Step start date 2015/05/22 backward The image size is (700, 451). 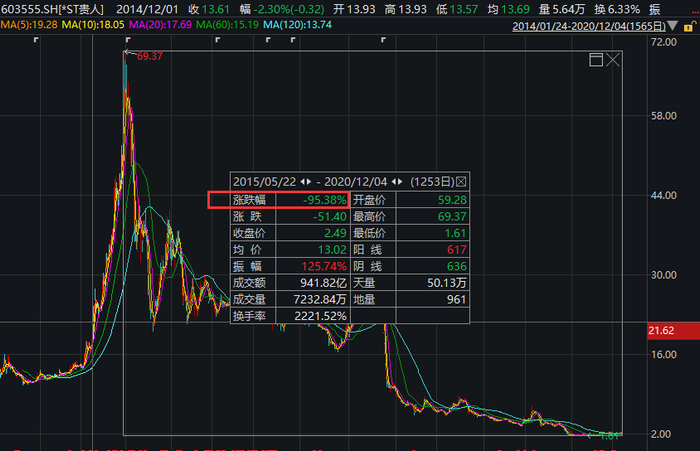coord(303,182)
